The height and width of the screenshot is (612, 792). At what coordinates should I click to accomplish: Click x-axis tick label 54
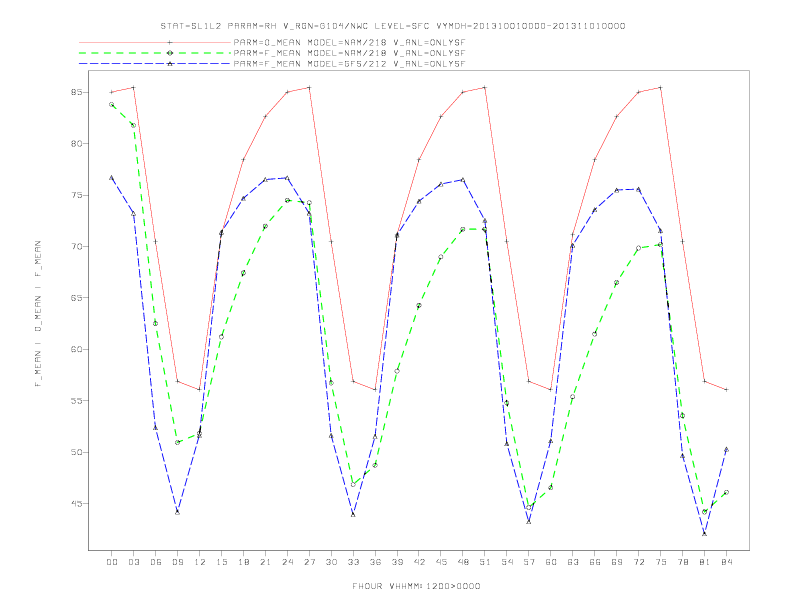point(507,562)
